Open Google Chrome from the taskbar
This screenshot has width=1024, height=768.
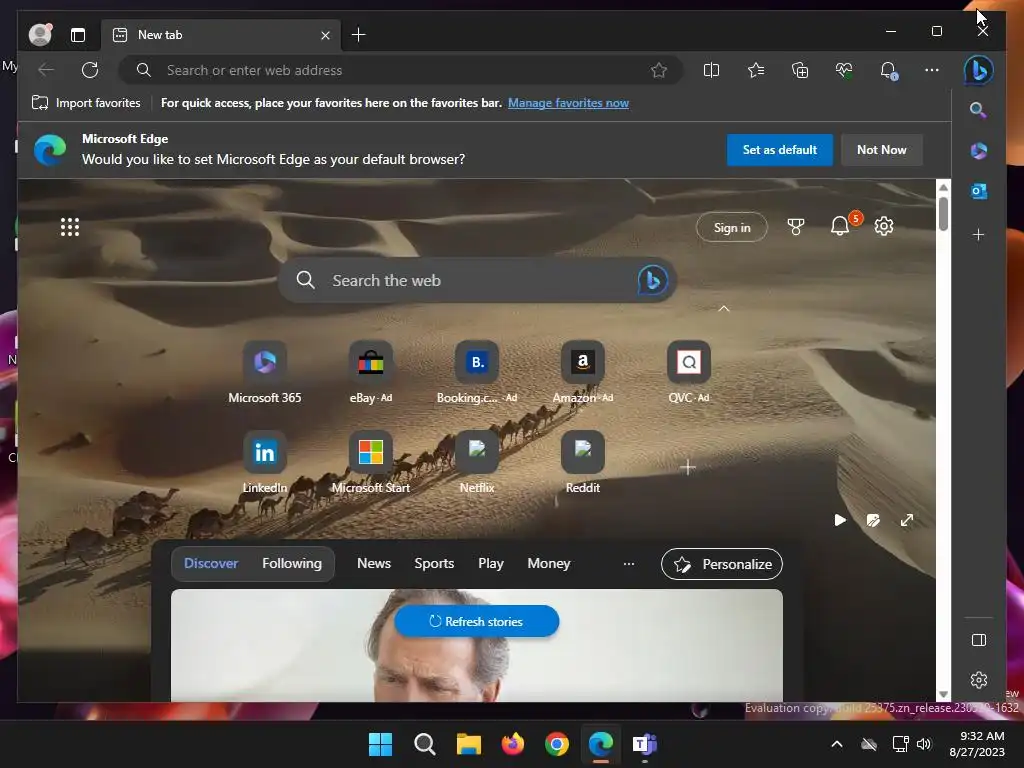[556, 743]
